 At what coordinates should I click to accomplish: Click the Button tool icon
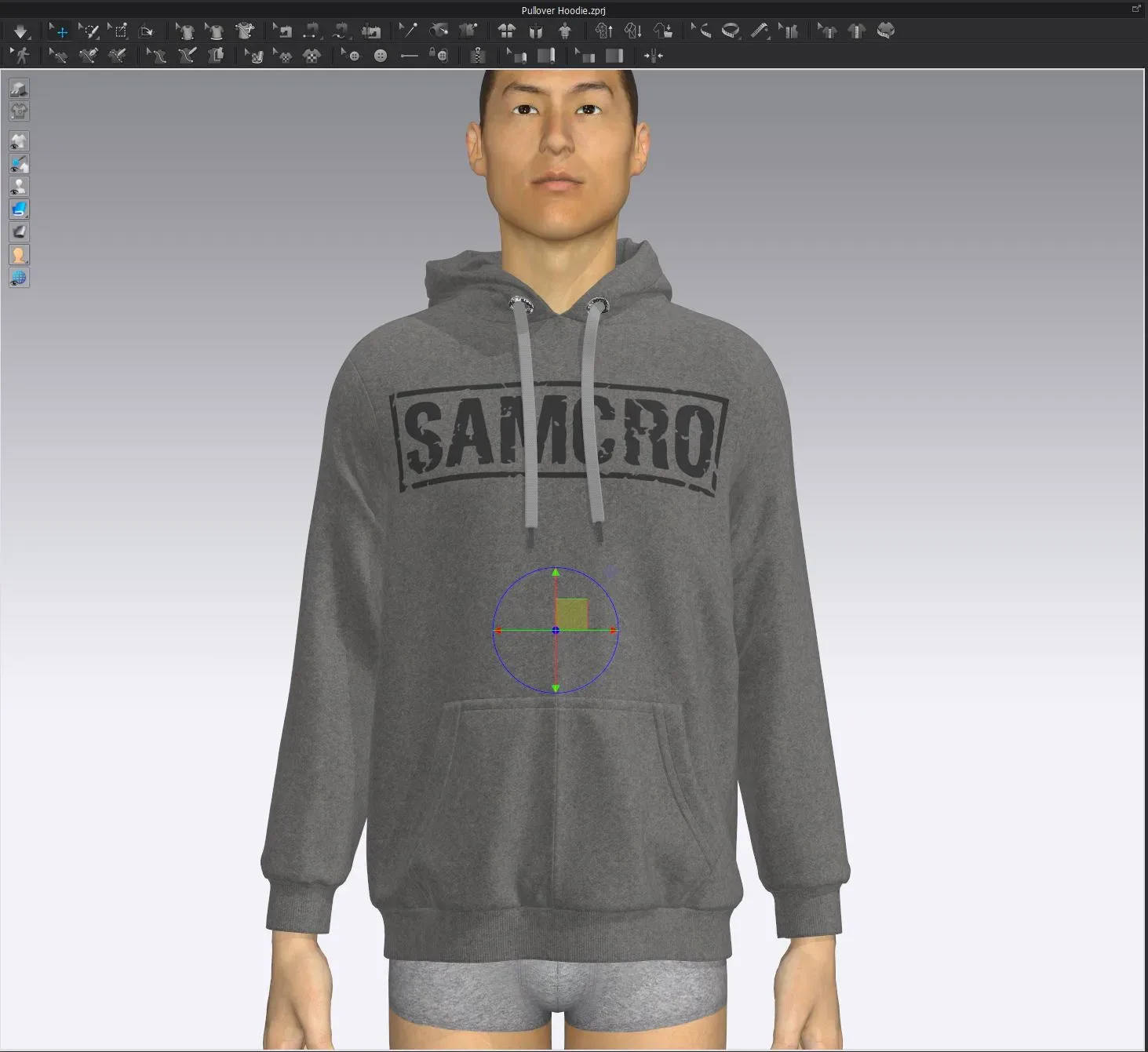[381, 56]
